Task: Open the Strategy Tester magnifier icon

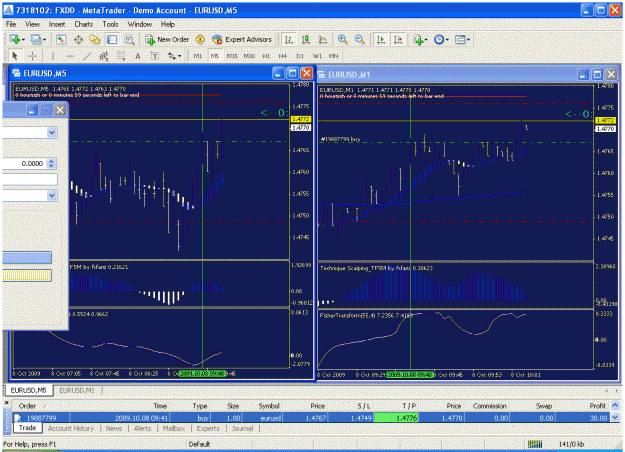Action: click(129, 39)
